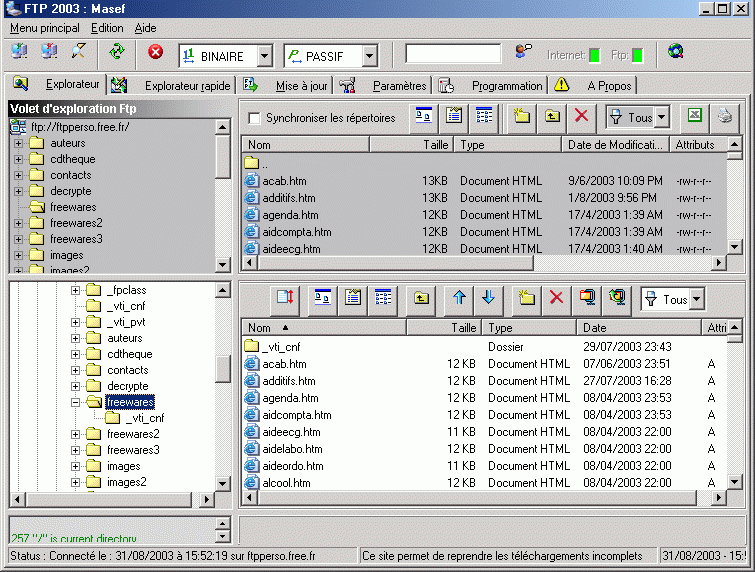This screenshot has width=755, height=572.
Task: Print the FTP file list
Action: pos(725,117)
